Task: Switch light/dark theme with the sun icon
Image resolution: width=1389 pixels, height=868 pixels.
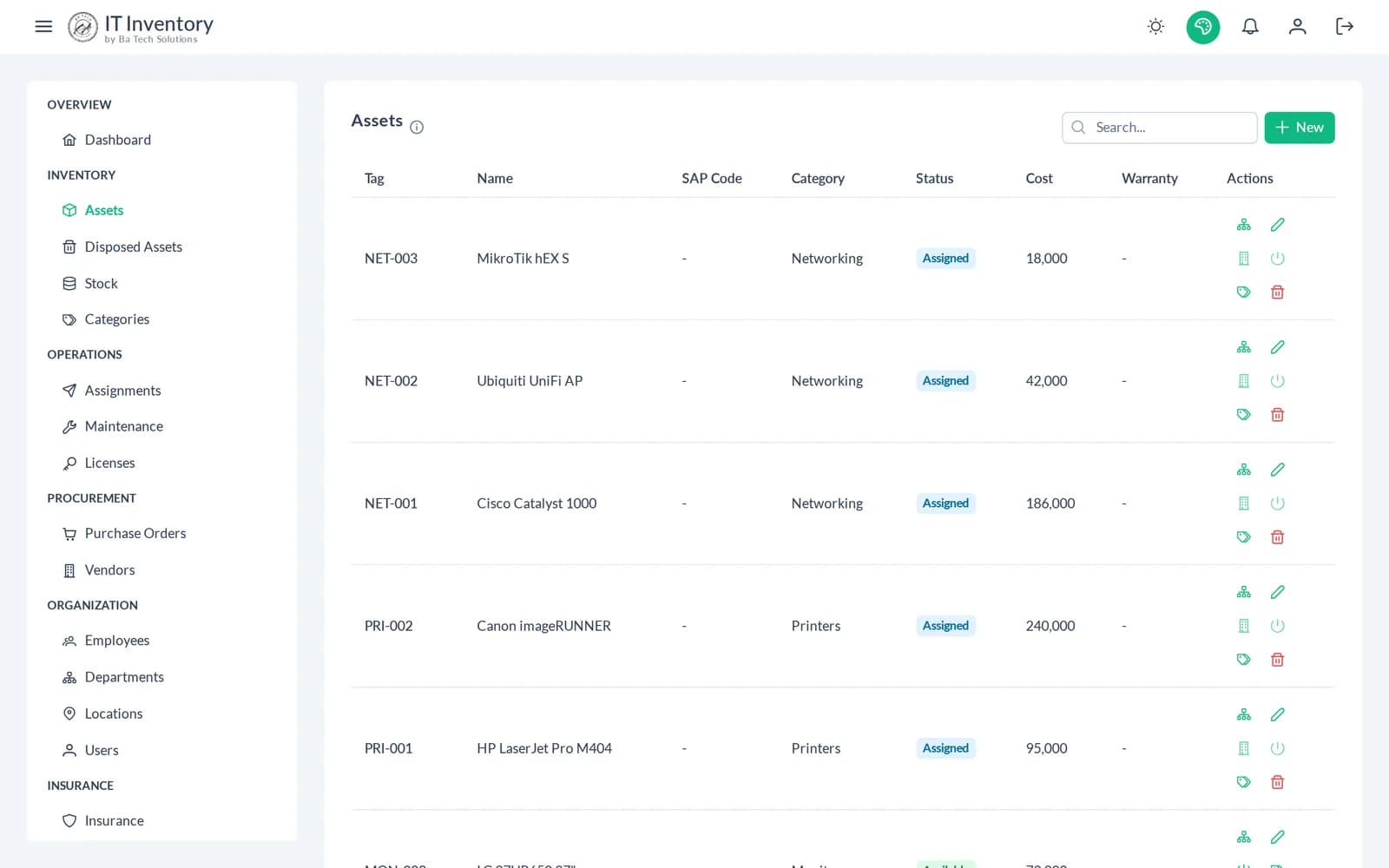Action: [1155, 27]
